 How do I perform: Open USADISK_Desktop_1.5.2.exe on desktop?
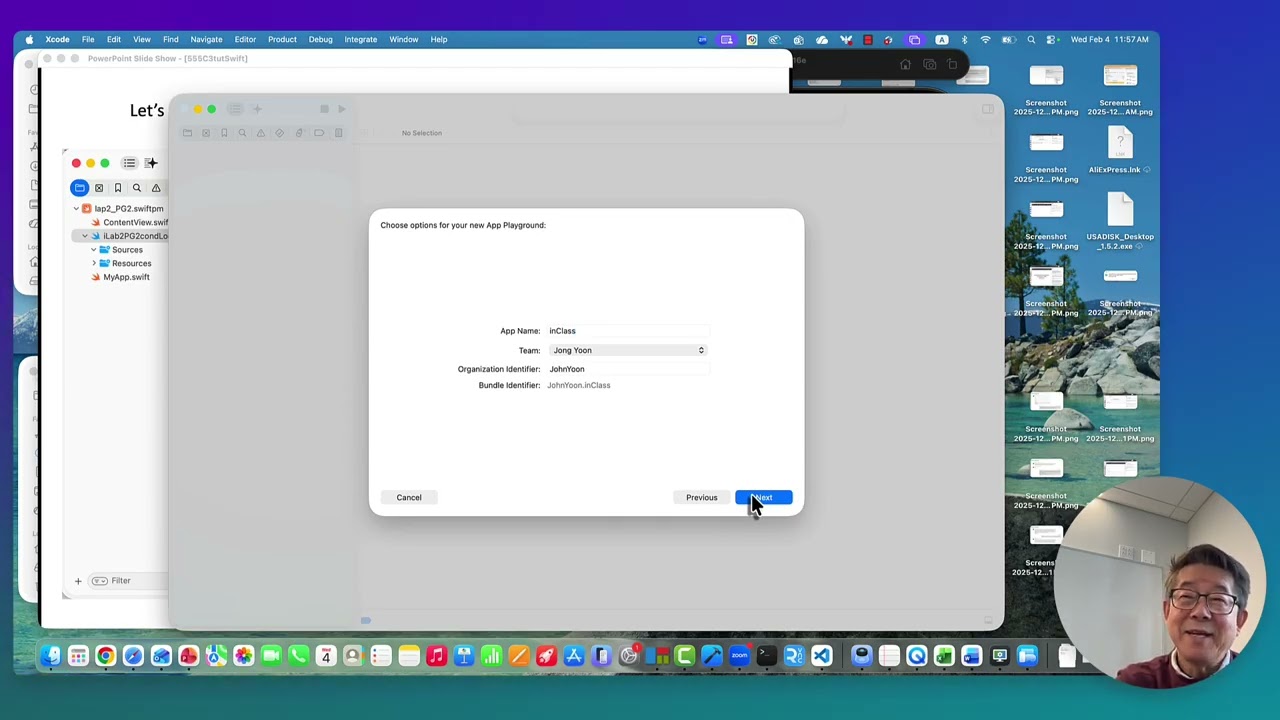tap(1120, 223)
